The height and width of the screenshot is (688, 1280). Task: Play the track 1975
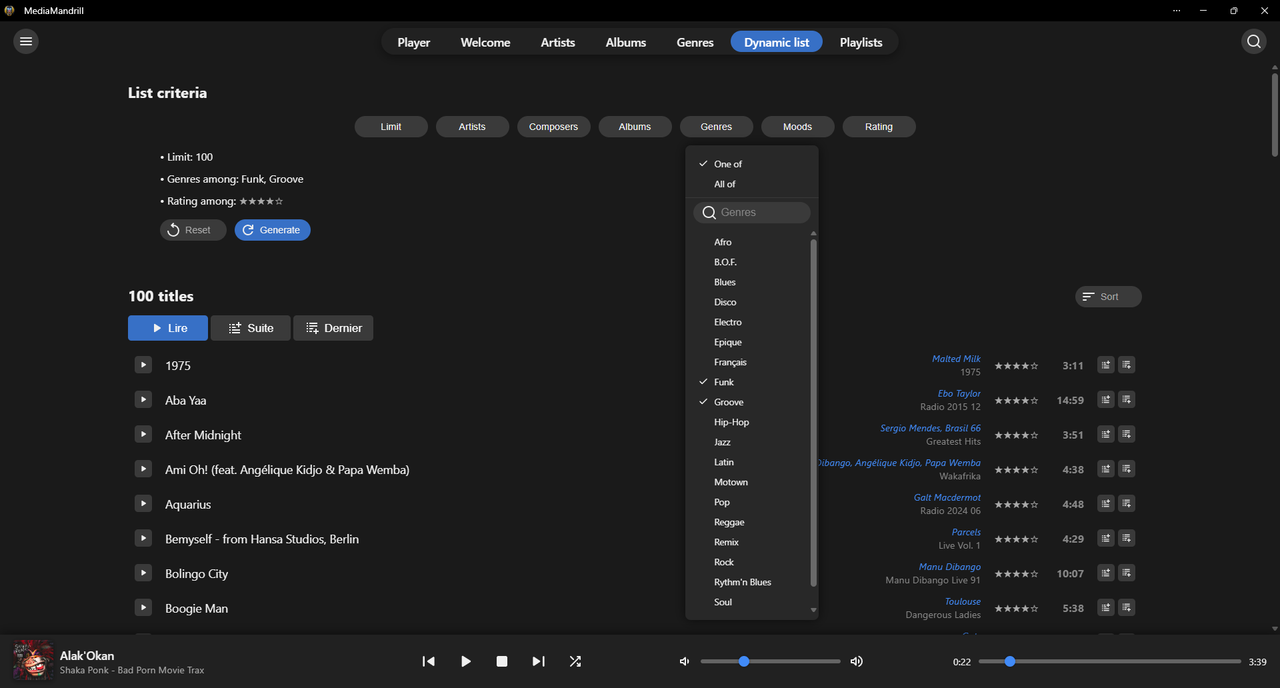pos(143,365)
